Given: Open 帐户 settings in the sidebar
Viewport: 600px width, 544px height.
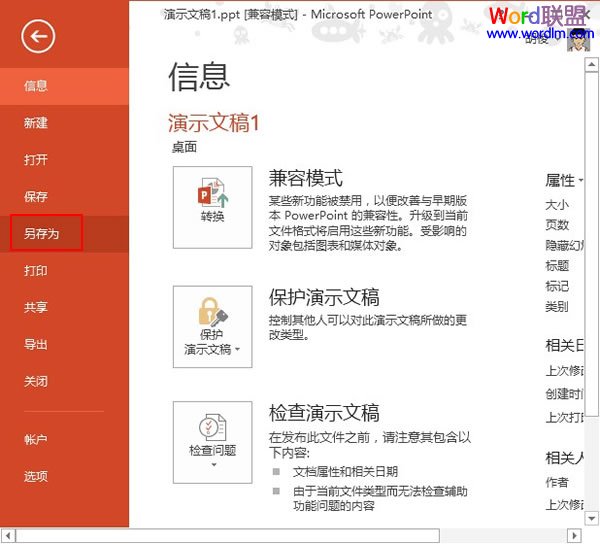Looking at the screenshot, I should click(64, 439).
